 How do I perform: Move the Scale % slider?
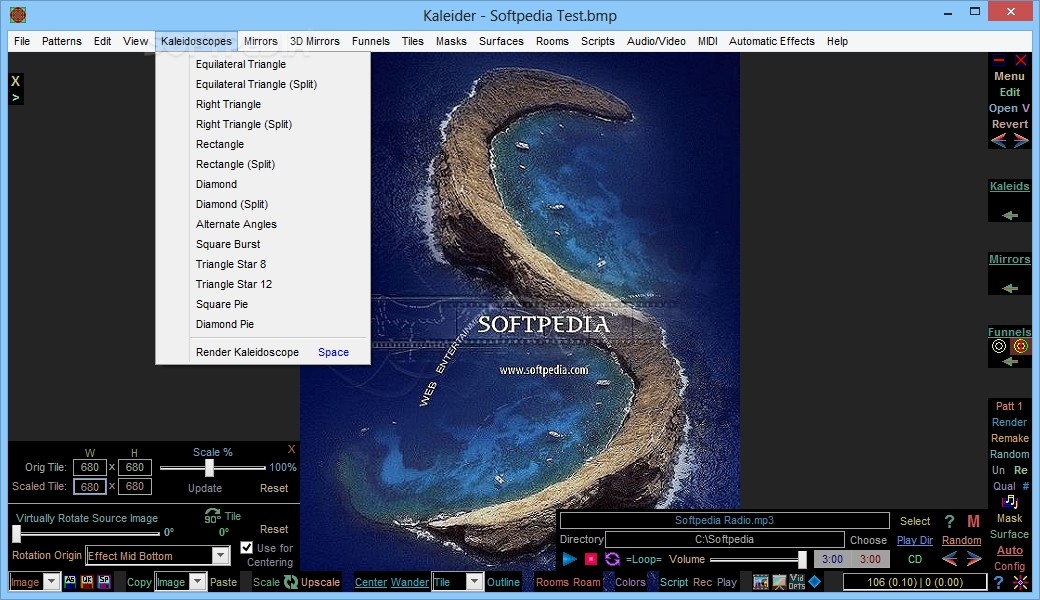click(210, 467)
